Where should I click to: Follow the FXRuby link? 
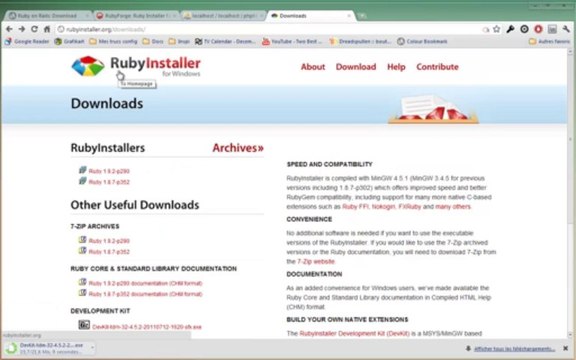point(410,206)
